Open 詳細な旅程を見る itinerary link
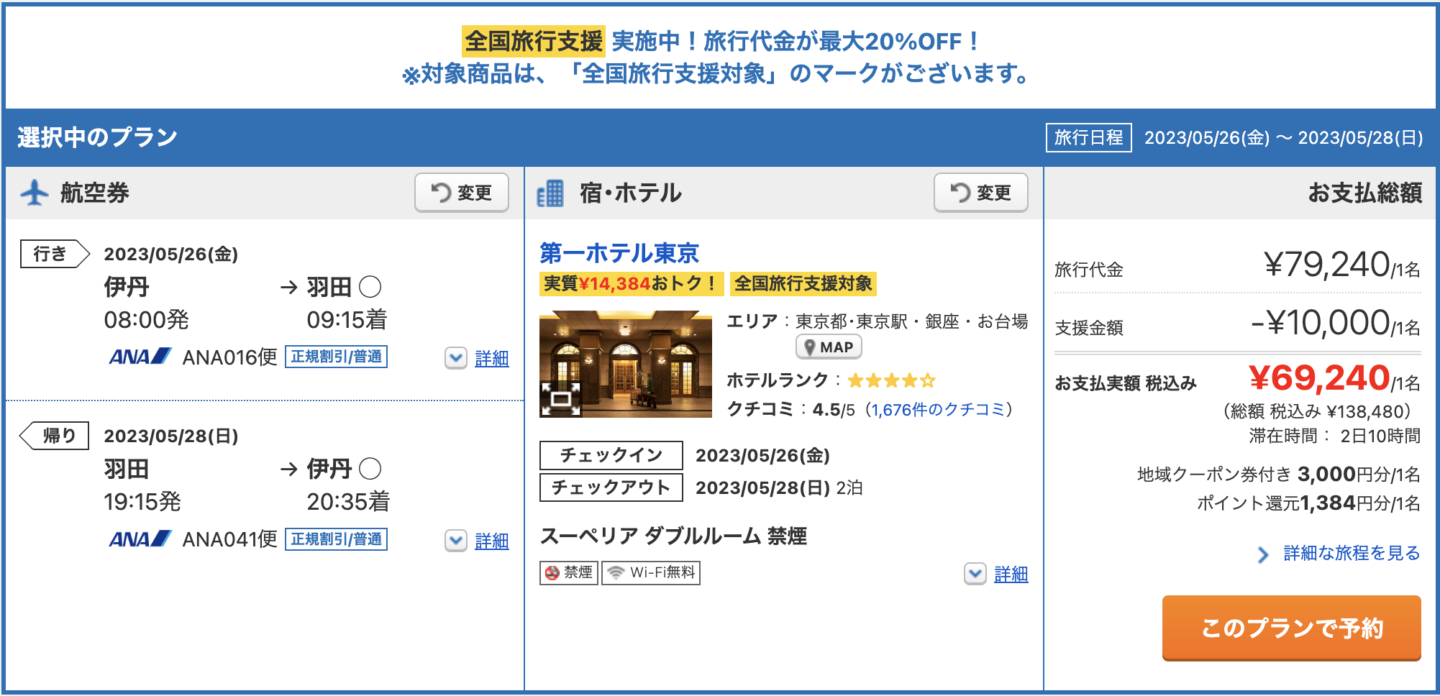1440x696 pixels. [x=1352, y=553]
